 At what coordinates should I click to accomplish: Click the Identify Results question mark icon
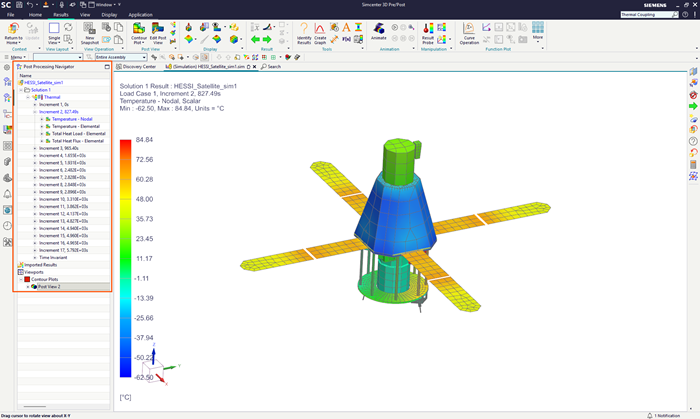tap(304, 29)
